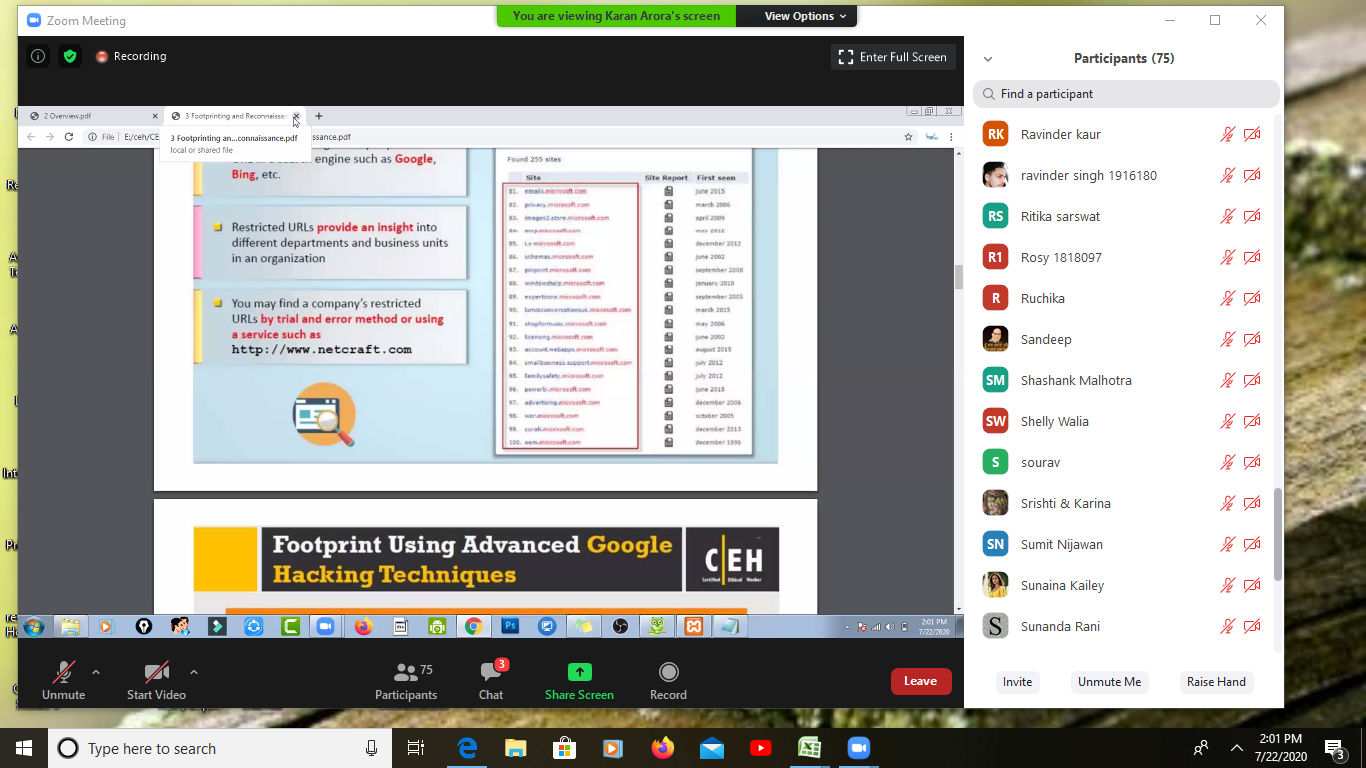
Task: Select Sandeep's profile photo avatar
Action: click(995, 339)
